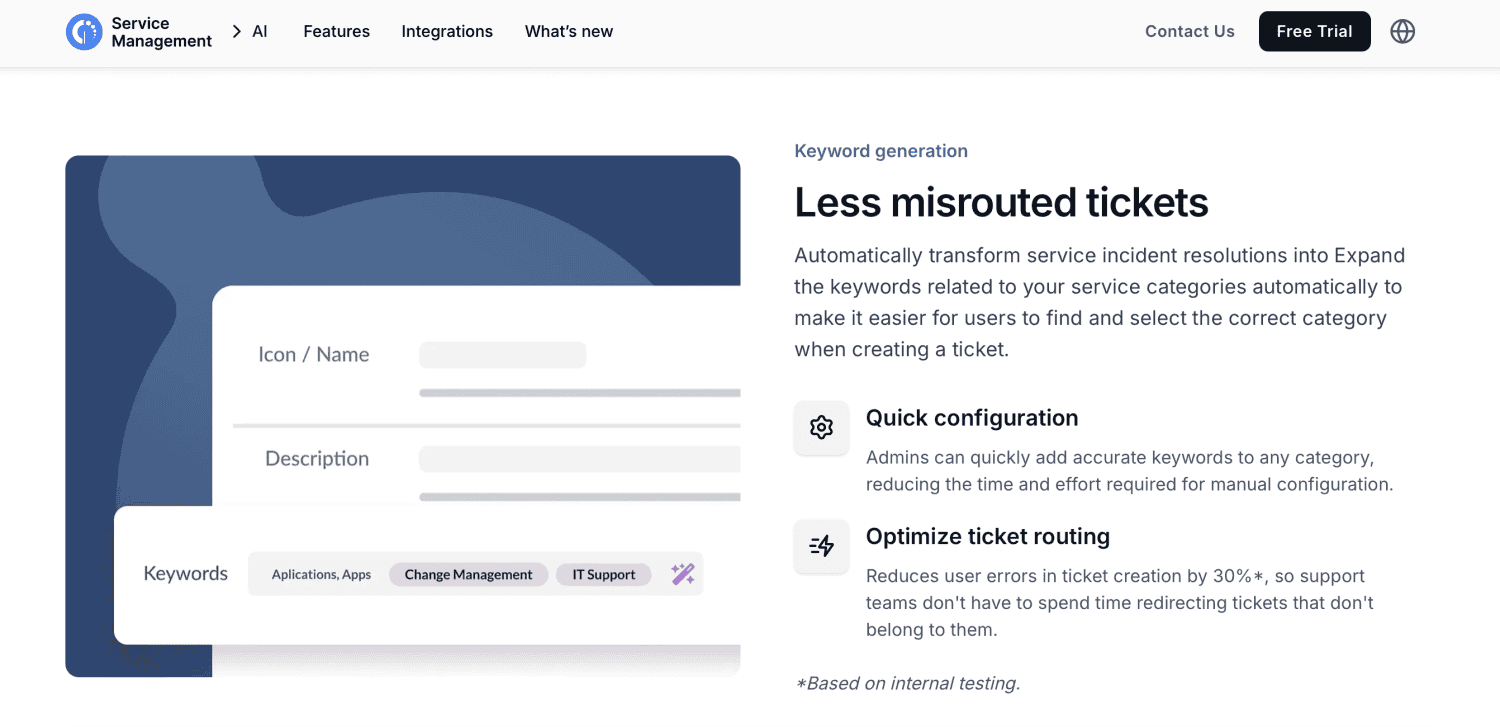
Task: Go to the Integrations menu
Action: pos(447,32)
